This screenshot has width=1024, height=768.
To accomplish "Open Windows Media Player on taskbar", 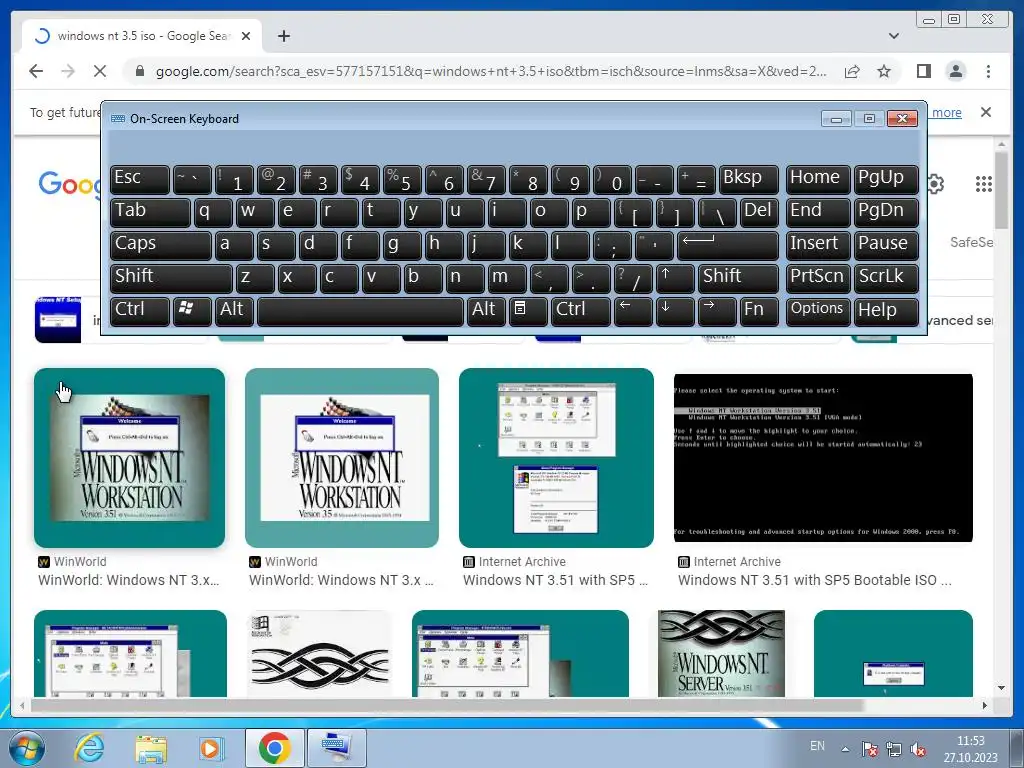I will click(x=210, y=748).
